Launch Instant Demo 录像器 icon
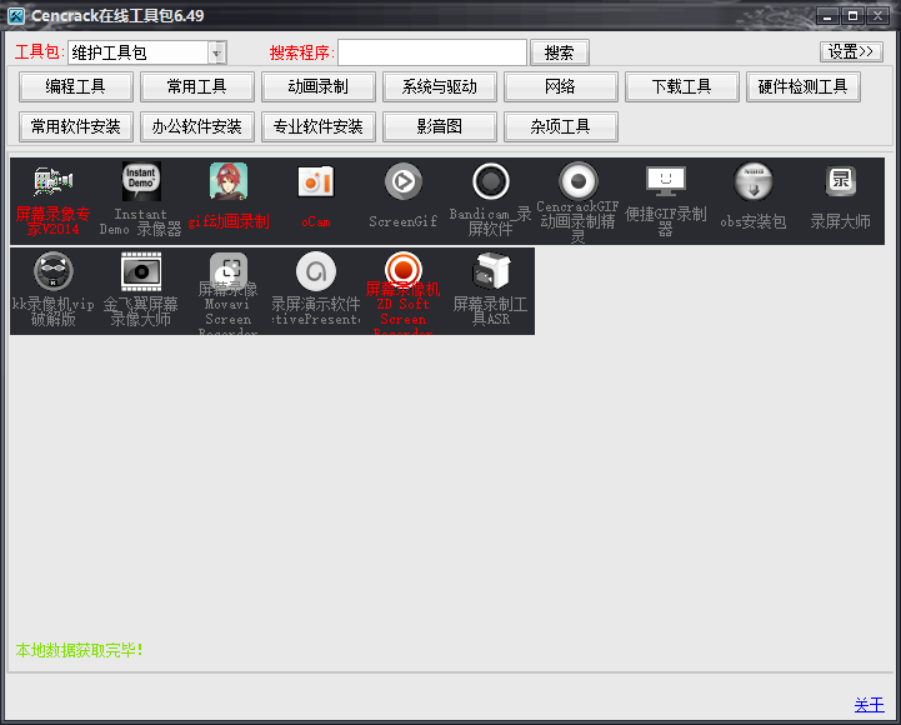 (x=141, y=182)
